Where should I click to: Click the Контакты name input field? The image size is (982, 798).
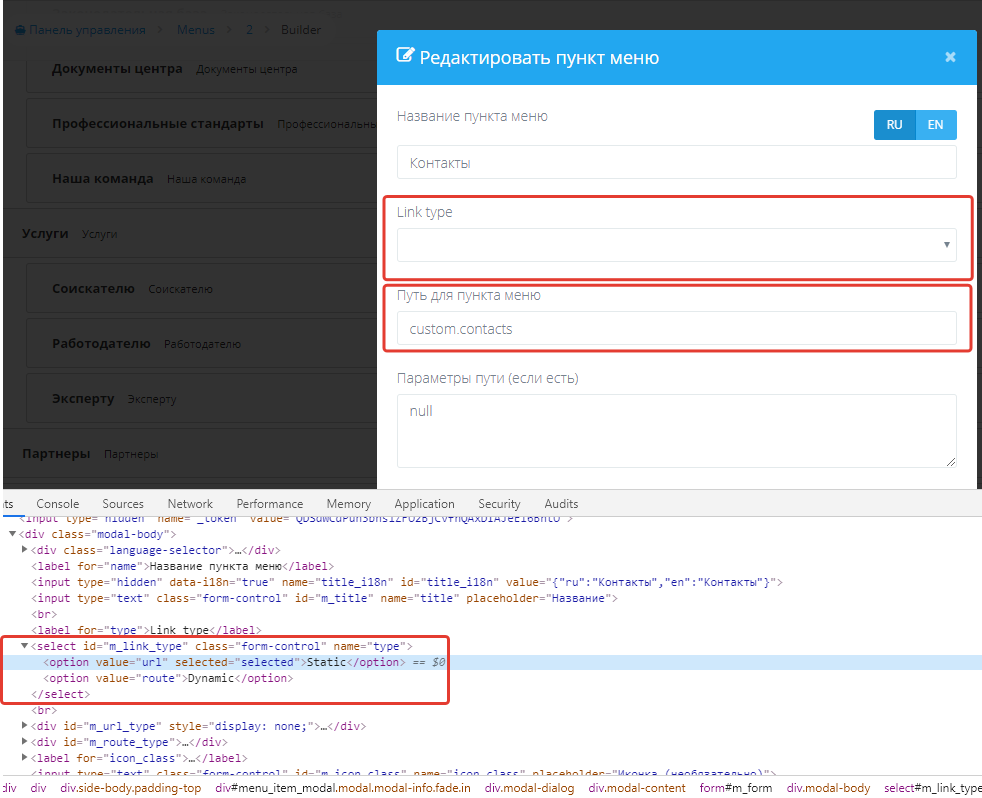pyautogui.click(x=677, y=161)
